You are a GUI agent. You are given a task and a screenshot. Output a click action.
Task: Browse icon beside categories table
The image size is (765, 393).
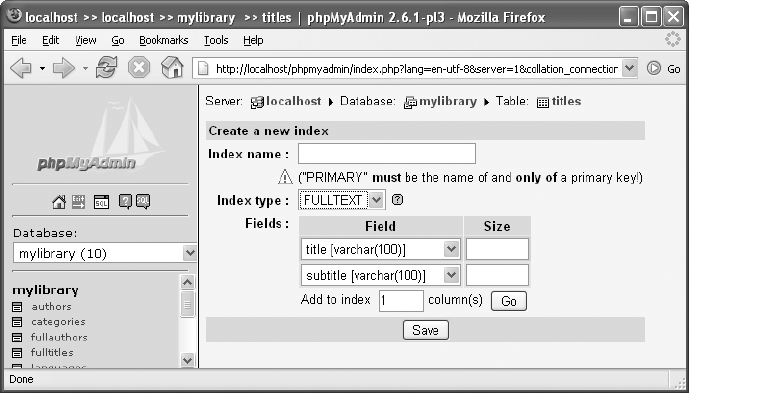17,322
